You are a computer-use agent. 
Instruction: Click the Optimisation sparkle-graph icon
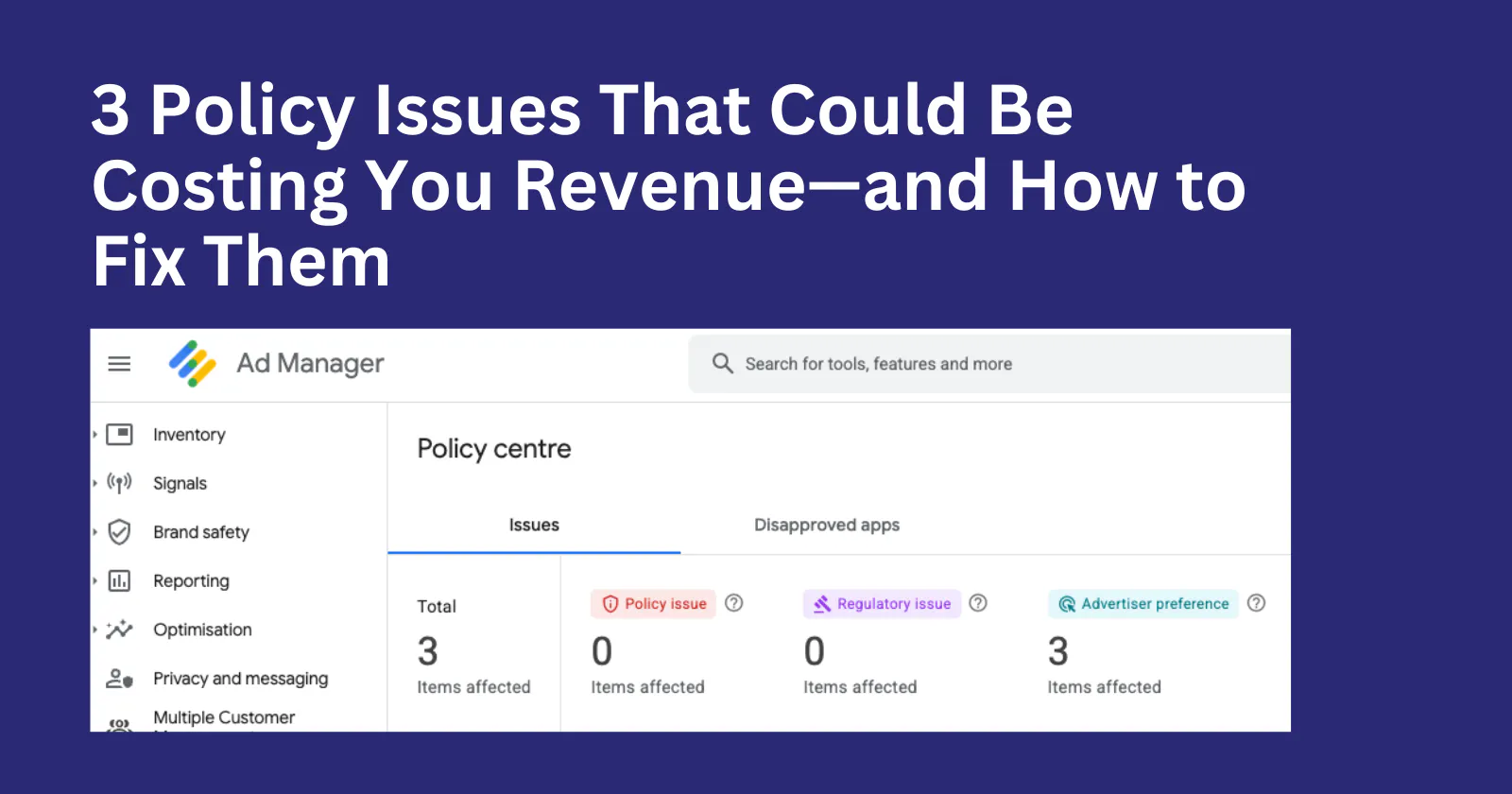[119, 630]
